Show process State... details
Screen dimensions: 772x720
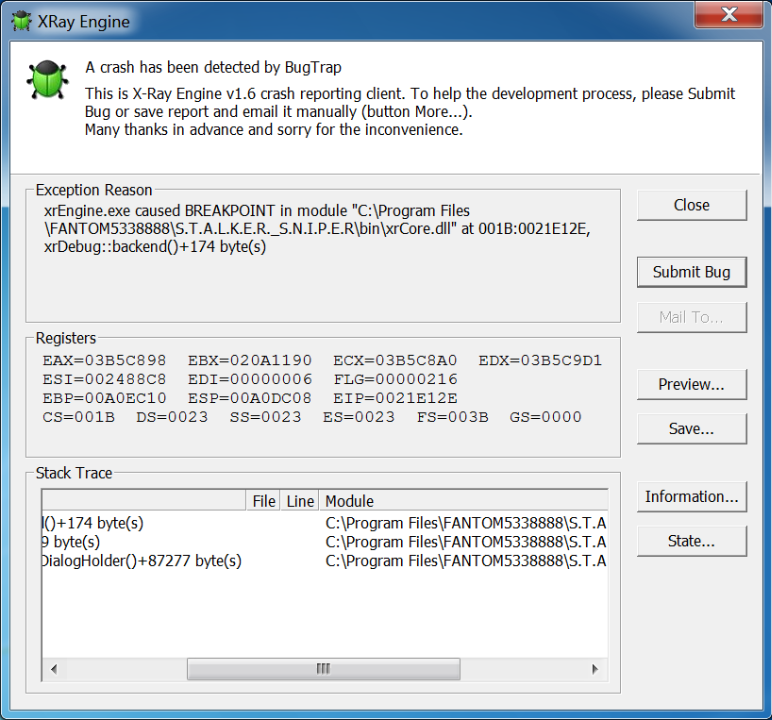[691, 541]
